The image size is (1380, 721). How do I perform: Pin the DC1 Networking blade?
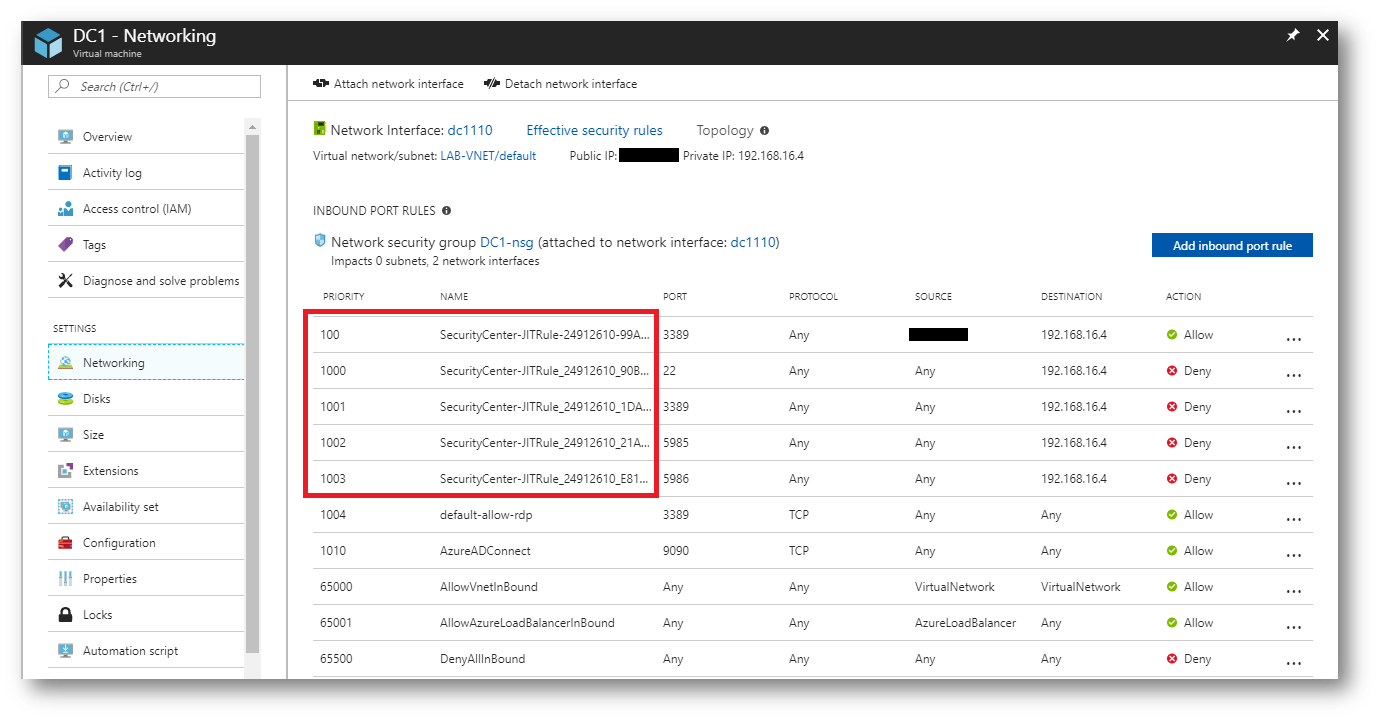(1292, 35)
